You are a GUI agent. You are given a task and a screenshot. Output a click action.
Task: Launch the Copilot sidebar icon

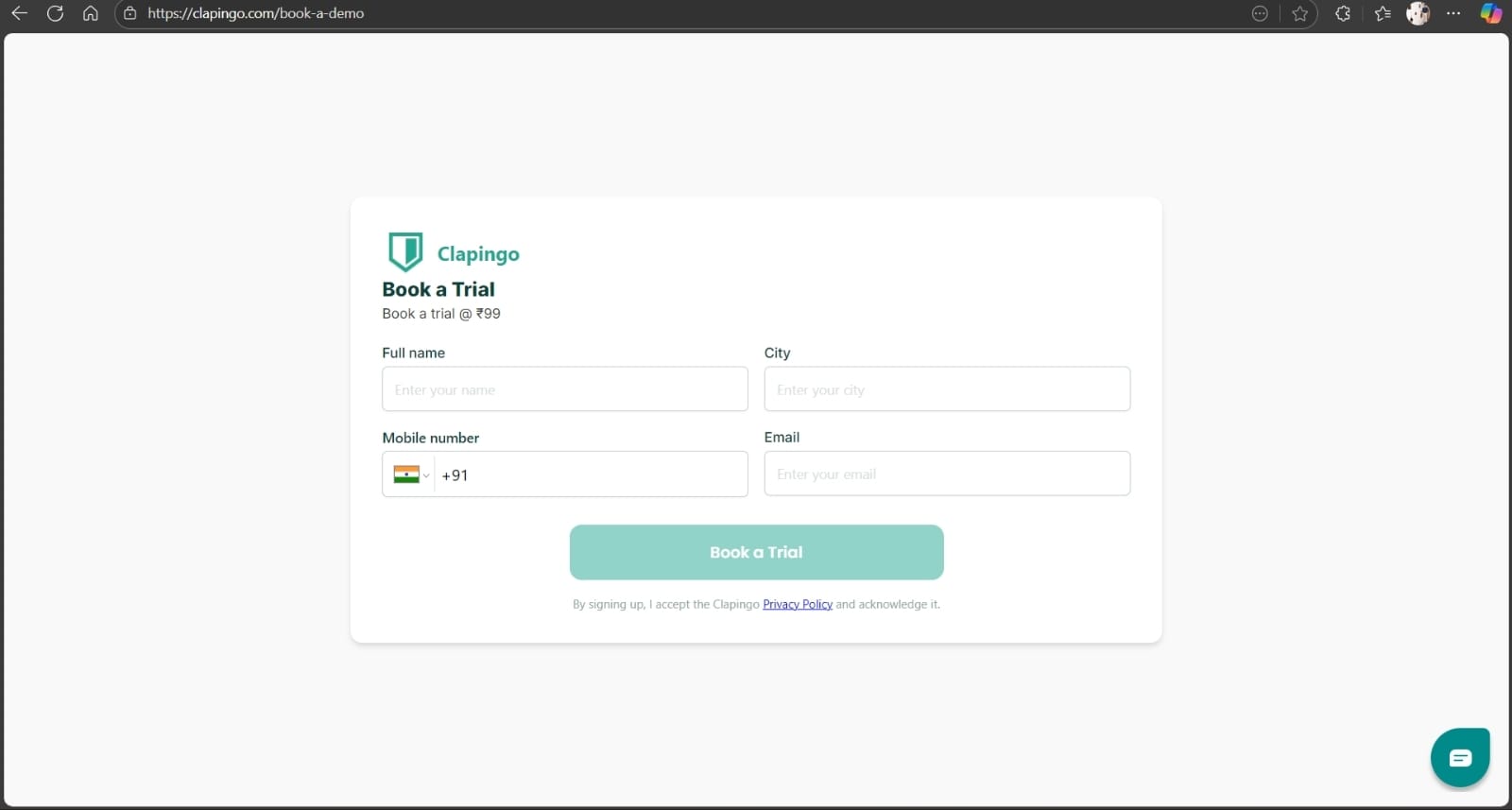[x=1491, y=13]
